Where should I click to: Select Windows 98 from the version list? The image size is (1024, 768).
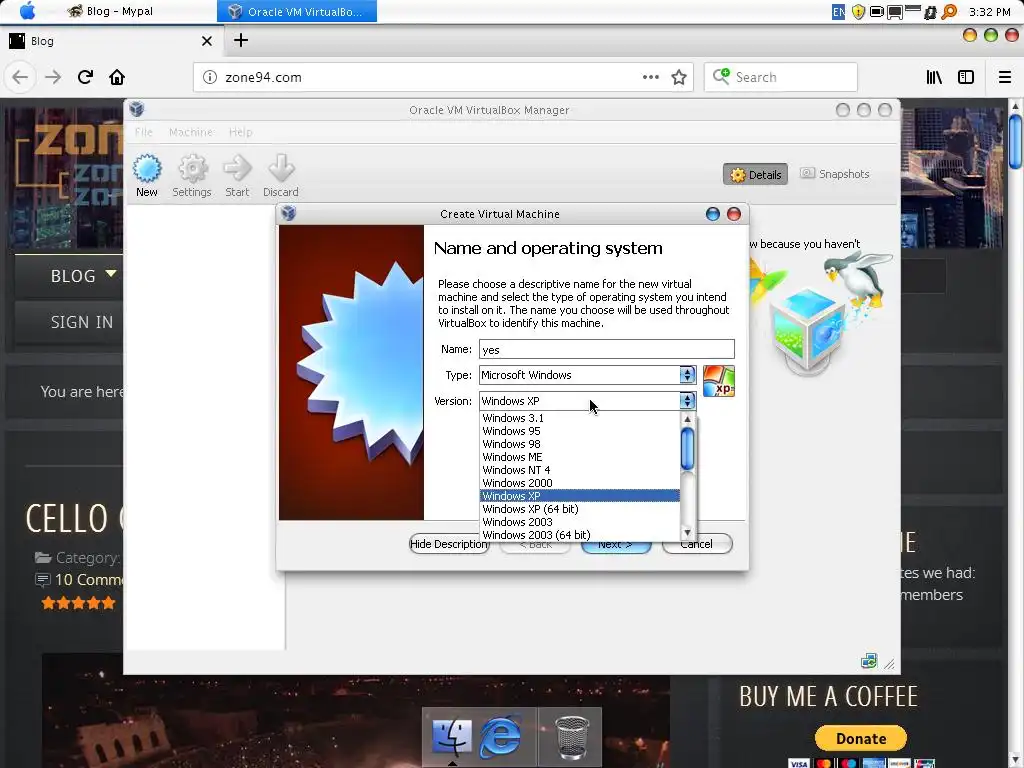pyautogui.click(x=579, y=444)
